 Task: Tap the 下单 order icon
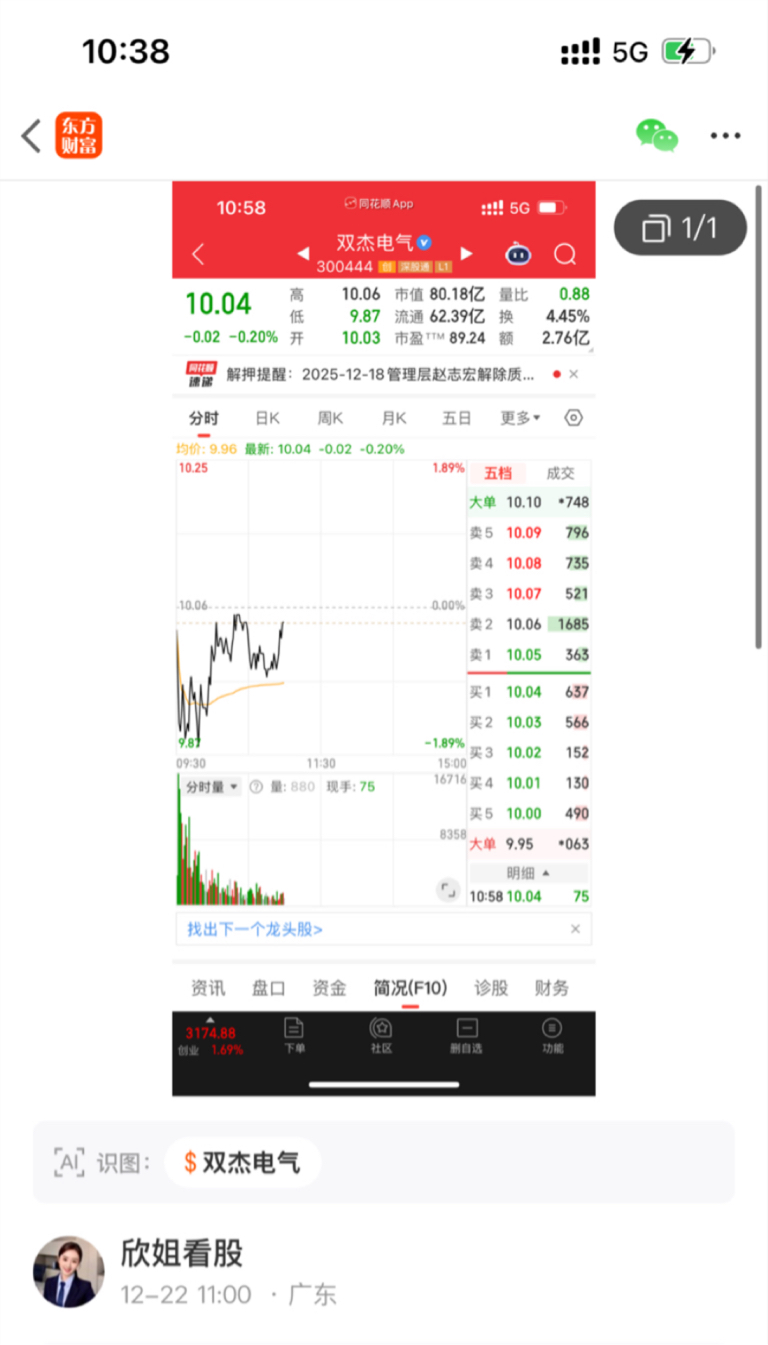(294, 1036)
